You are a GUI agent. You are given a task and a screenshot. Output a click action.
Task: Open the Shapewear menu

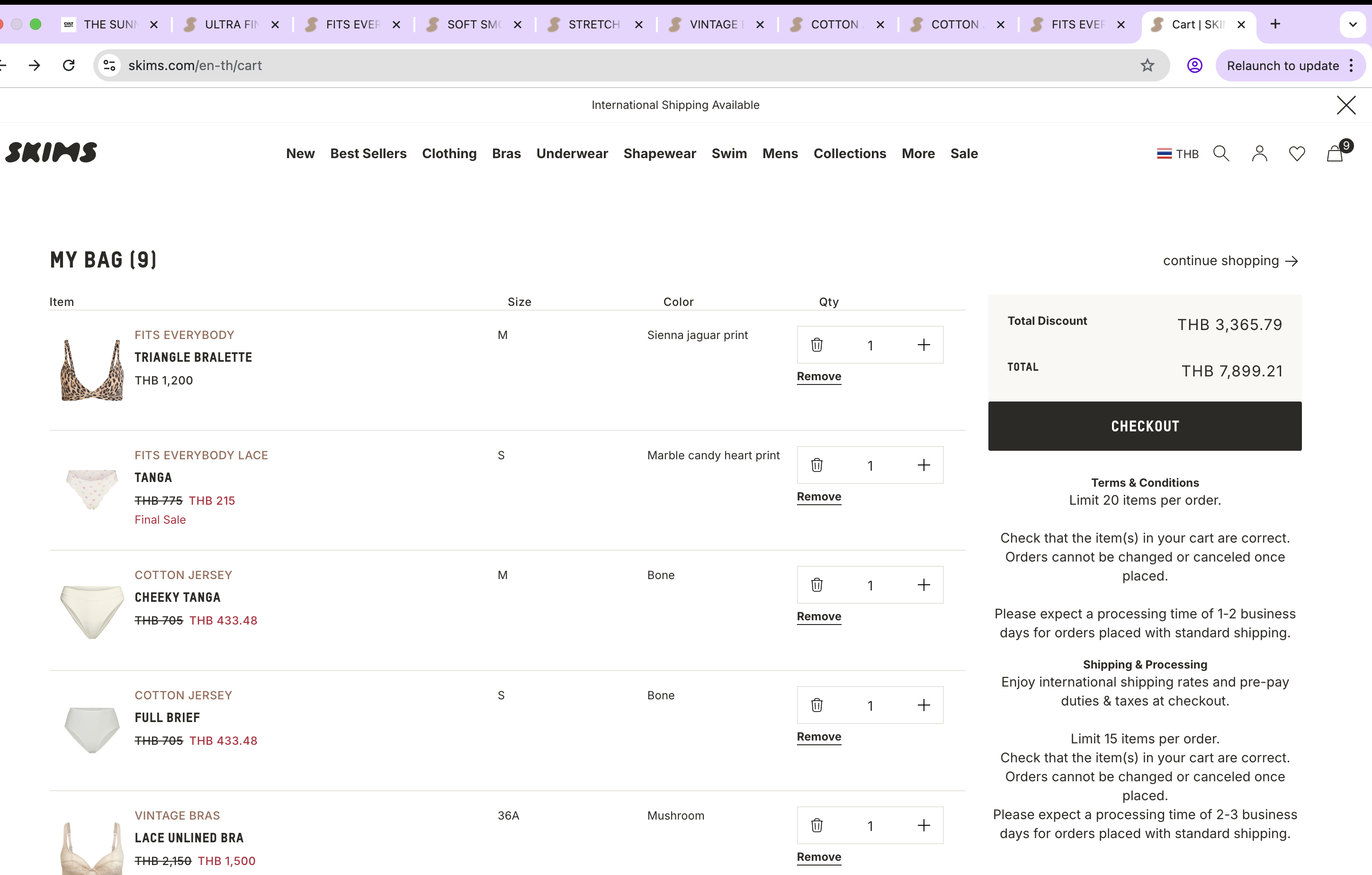click(659, 154)
